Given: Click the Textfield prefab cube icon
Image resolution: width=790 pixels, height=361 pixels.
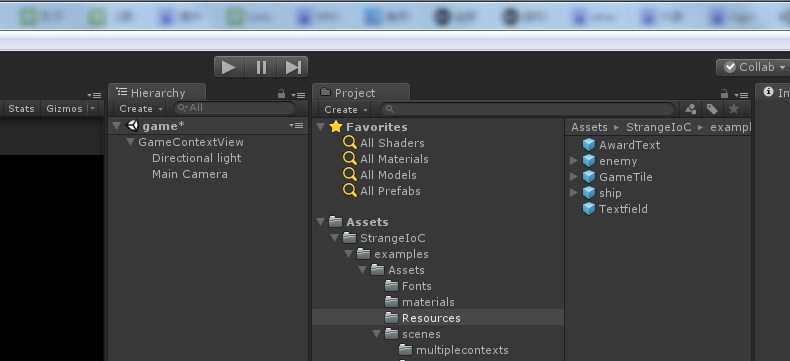Looking at the screenshot, I should [x=589, y=209].
